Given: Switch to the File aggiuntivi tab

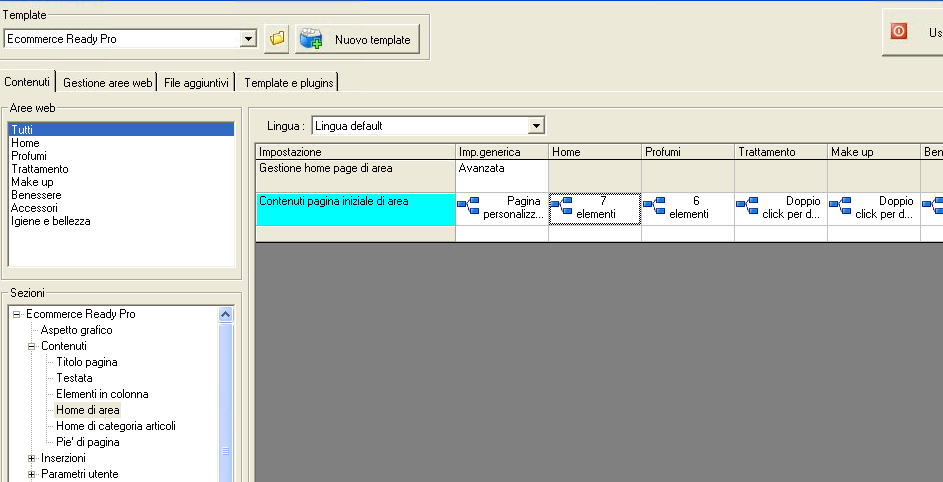Looking at the screenshot, I should pos(196,83).
